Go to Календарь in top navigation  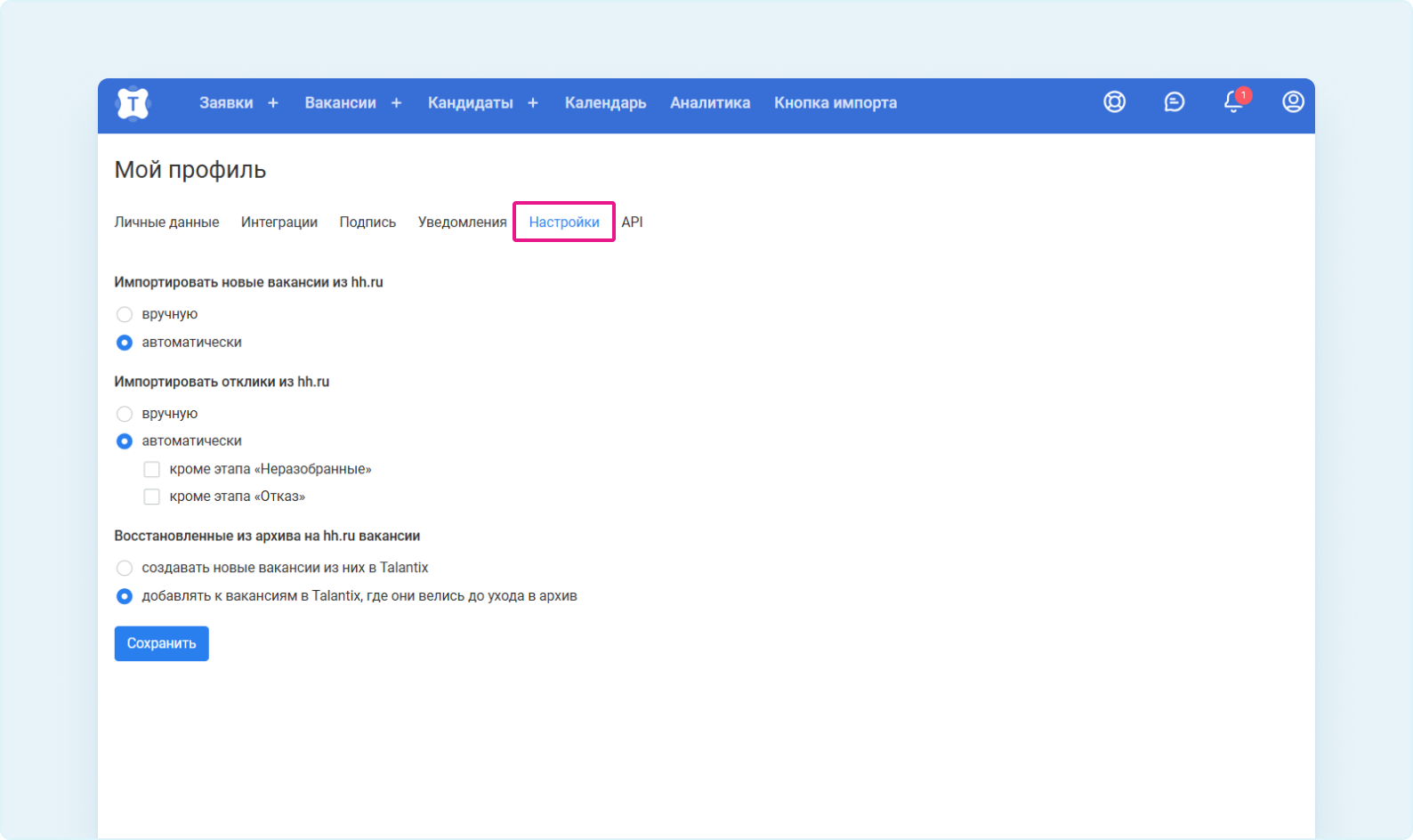tap(605, 103)
